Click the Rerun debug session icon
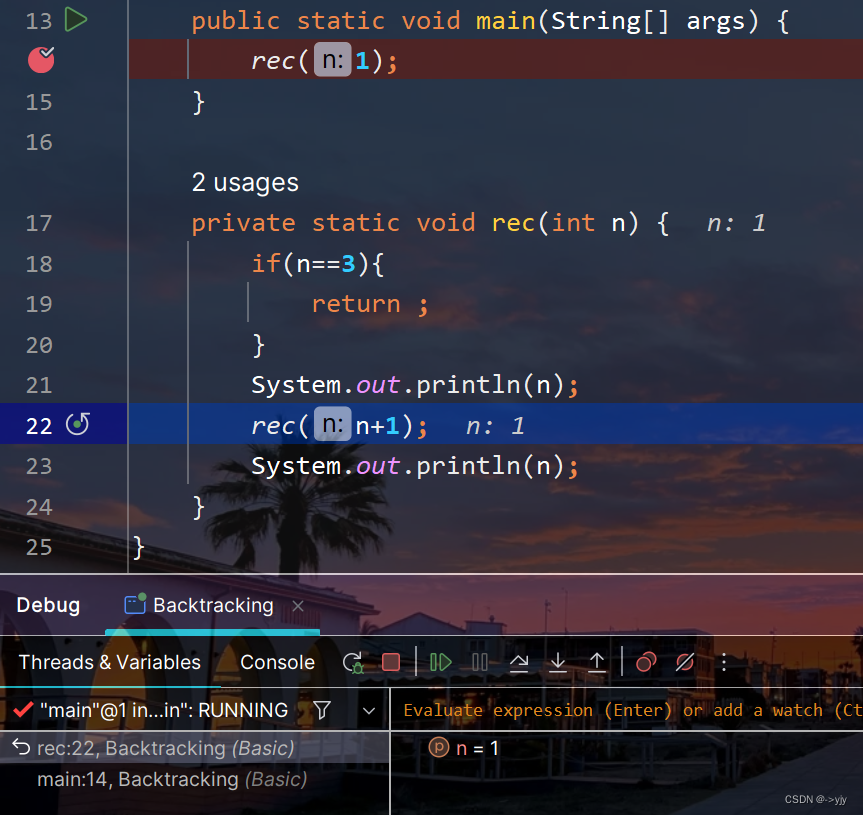Viewport: 863px width, 815px height. 352,662
